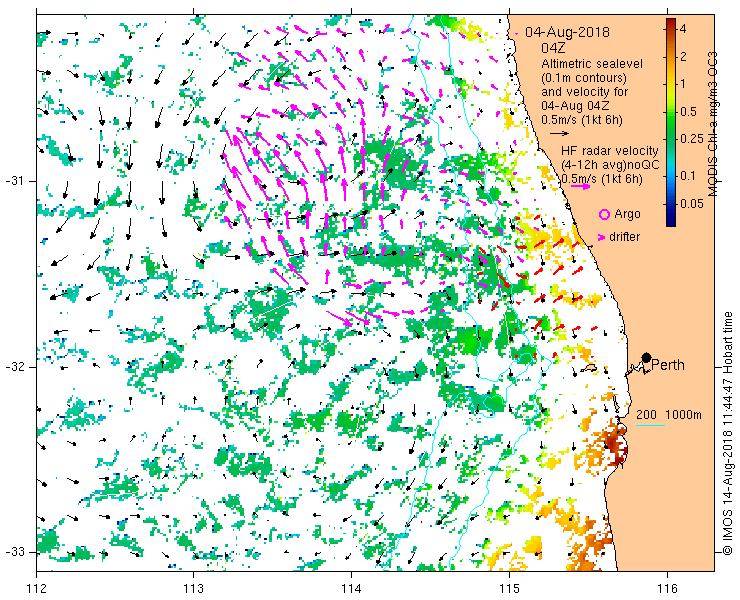Click the 113 longitude axis label
Image resolution: width=740 pixels, height=600 pixels.
tap(193, 589)
